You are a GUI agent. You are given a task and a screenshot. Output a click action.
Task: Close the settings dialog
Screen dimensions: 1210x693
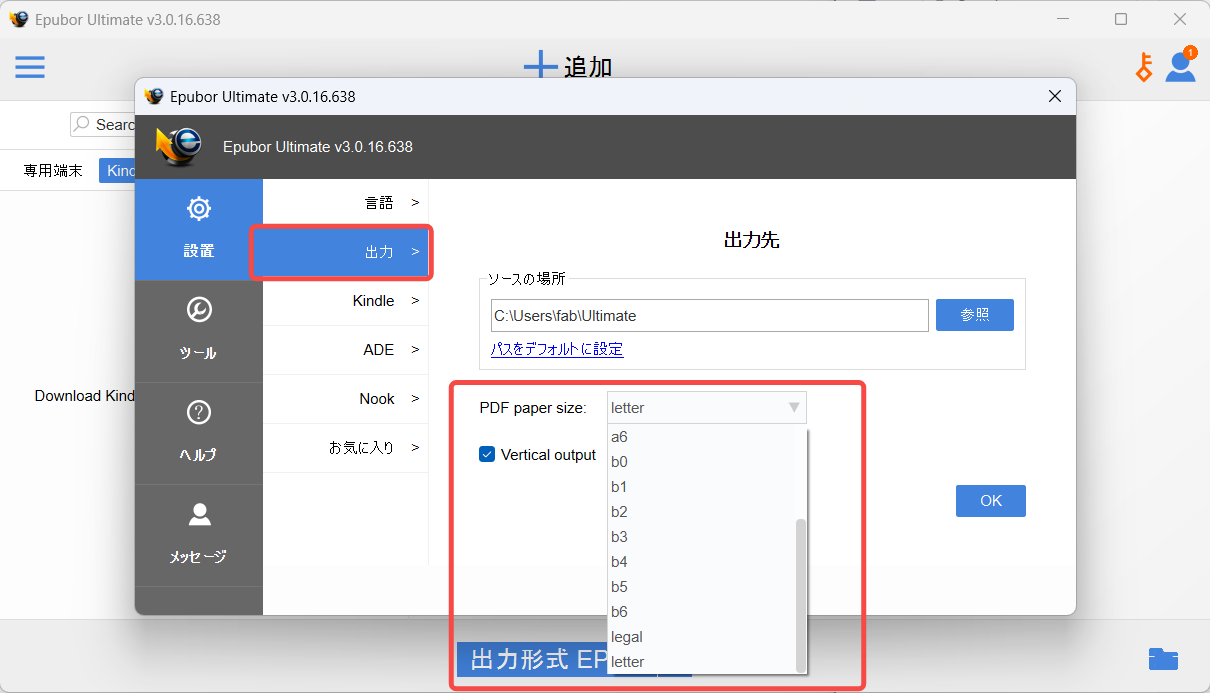pos(1054,96)
